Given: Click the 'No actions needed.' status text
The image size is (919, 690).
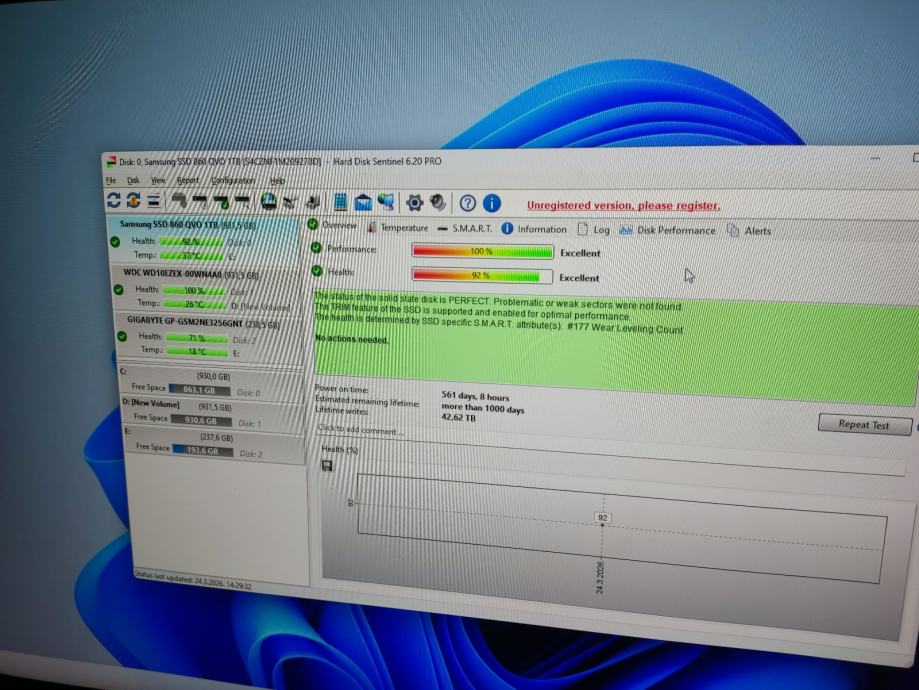Looking at the screenshot, I should click(352, 339).
